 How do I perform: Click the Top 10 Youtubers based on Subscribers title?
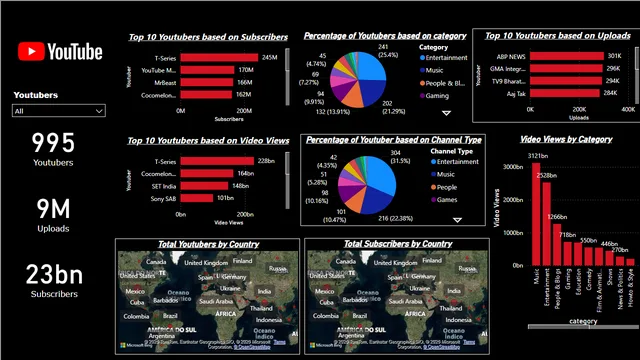[x=208, y=37]
